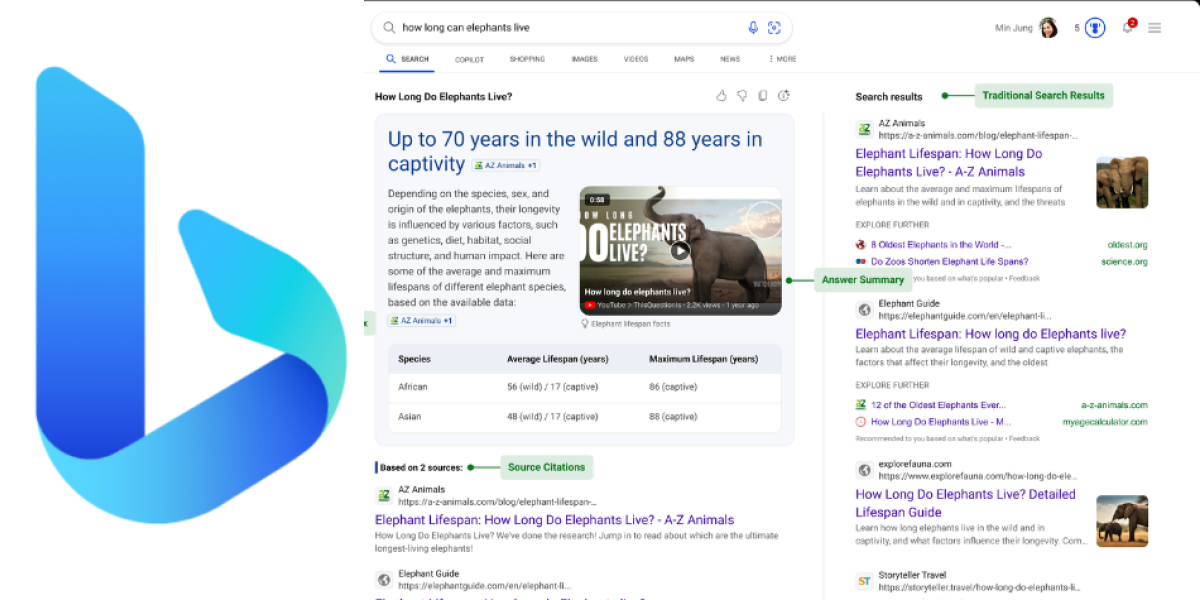The height and width of the screenshot is (600, 1200).
Task: Open the hamburger menu at top right
Action: tap(1155, 27)
